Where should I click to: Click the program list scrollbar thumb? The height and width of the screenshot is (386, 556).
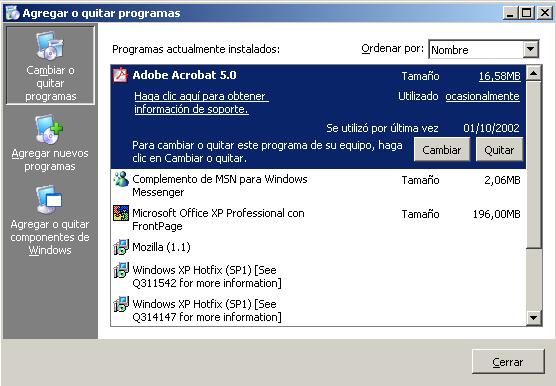coord(533,165)
